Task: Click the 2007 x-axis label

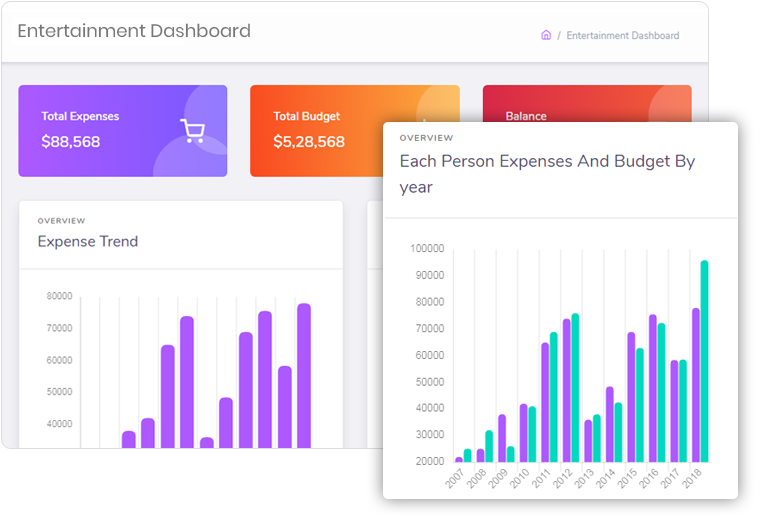Action: click(455, 478)
